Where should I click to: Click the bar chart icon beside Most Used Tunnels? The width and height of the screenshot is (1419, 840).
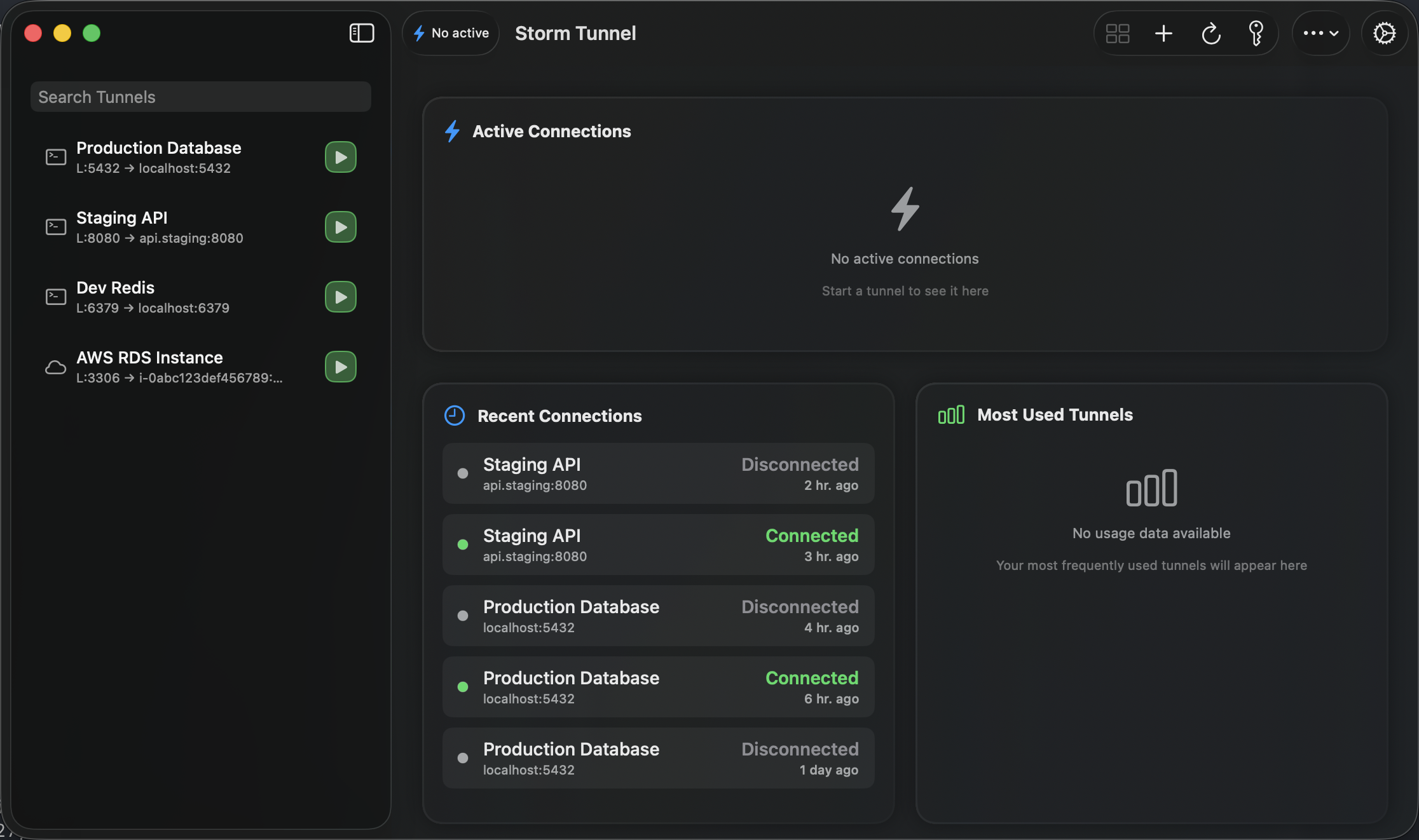click(x=950, y=415)
